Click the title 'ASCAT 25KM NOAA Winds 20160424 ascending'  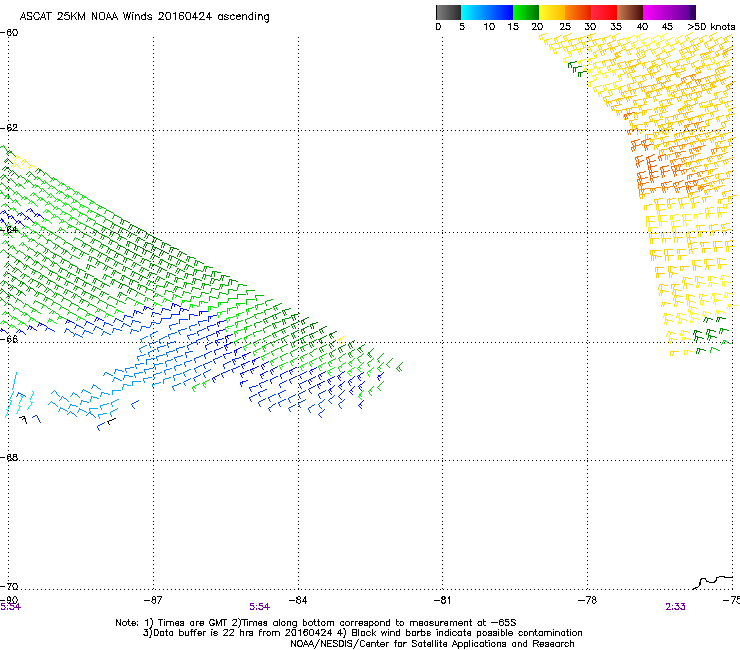(144, 17)
